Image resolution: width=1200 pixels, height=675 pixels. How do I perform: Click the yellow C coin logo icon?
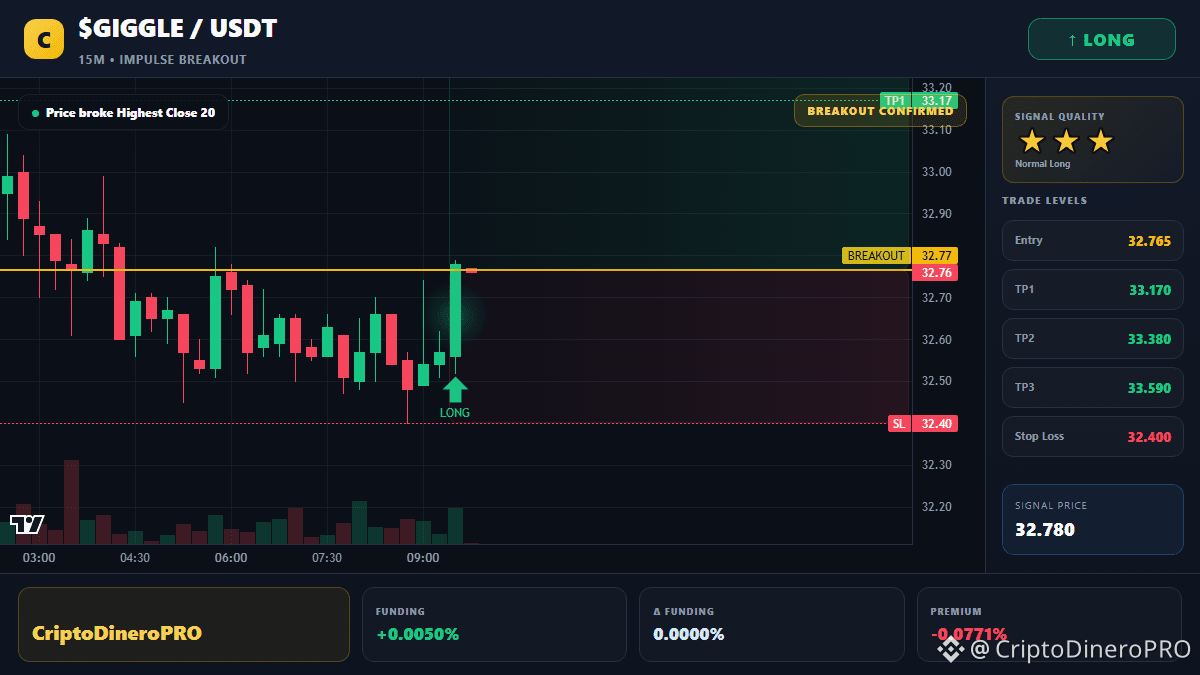point(43,39)
